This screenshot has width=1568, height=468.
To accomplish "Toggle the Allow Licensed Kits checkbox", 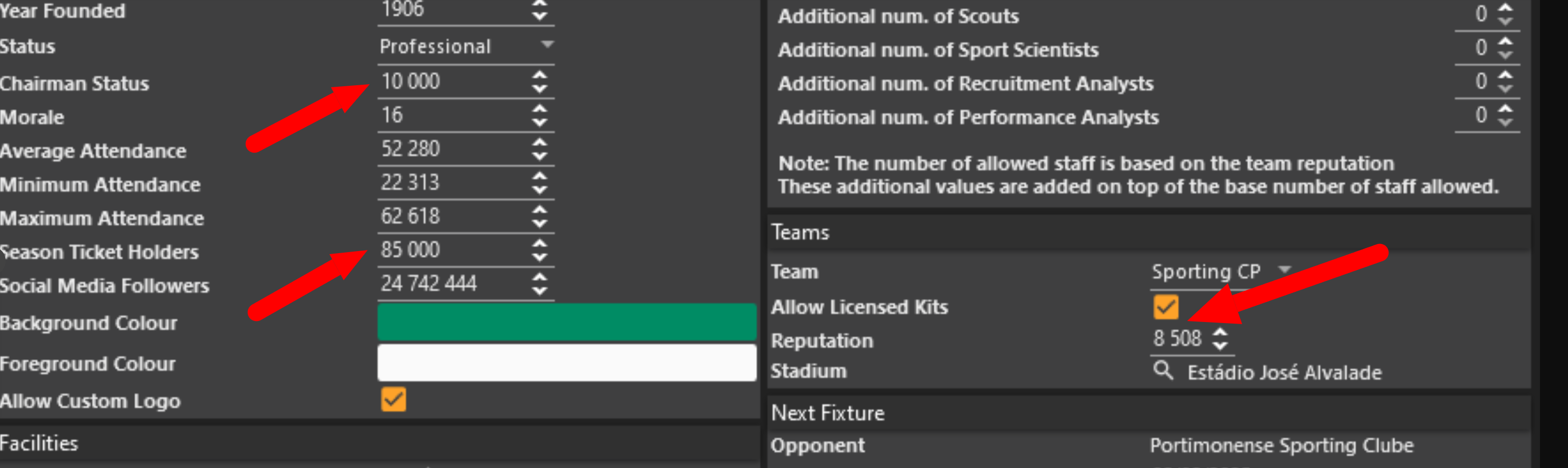I will pyautogui.click(x=1166, y=307).
